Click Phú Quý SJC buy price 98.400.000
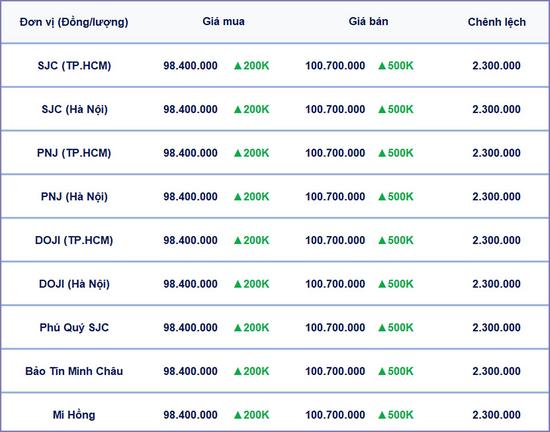Viewport: 550px width, 432px height. [190, 328]
